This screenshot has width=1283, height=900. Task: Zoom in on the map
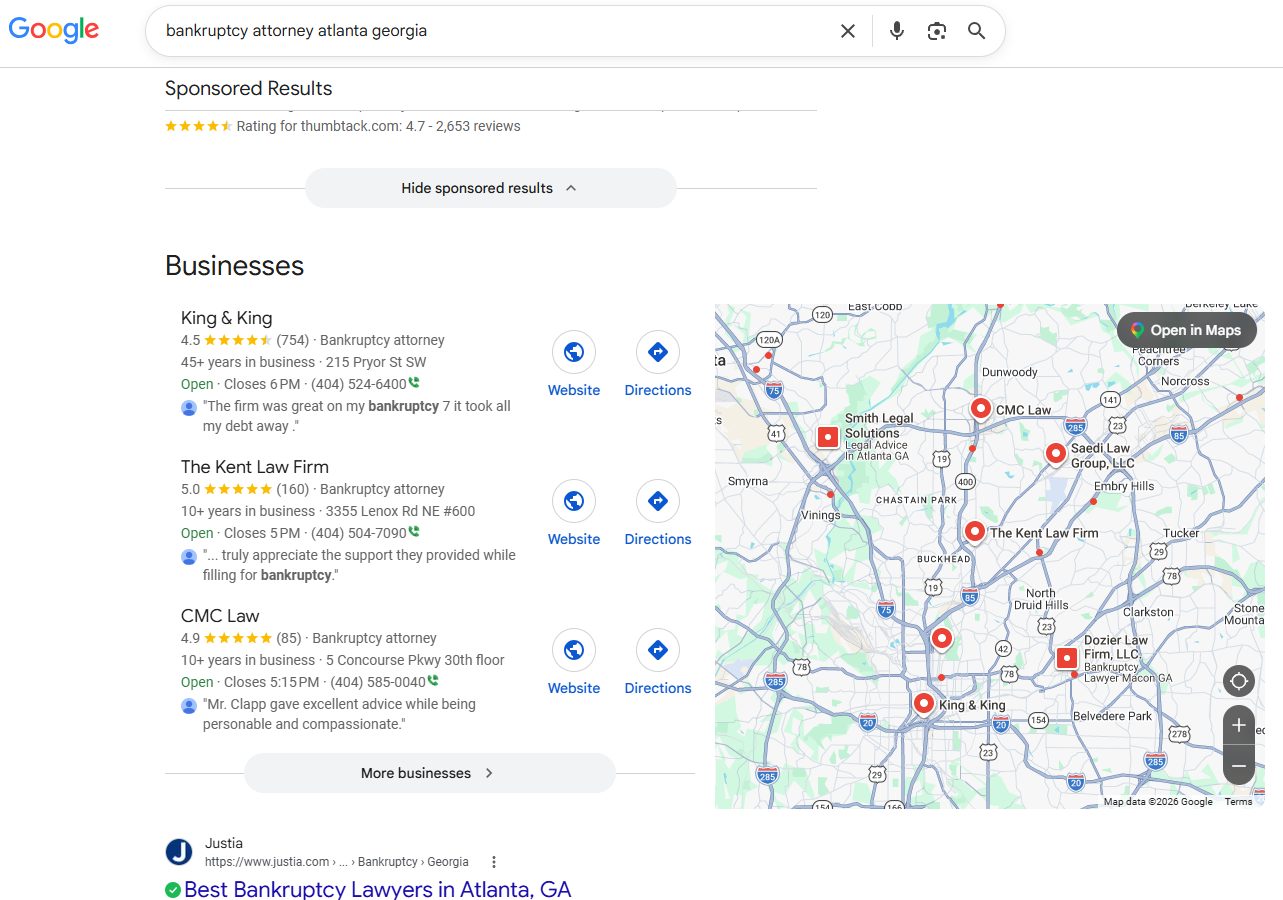(x=1239, y=725)
